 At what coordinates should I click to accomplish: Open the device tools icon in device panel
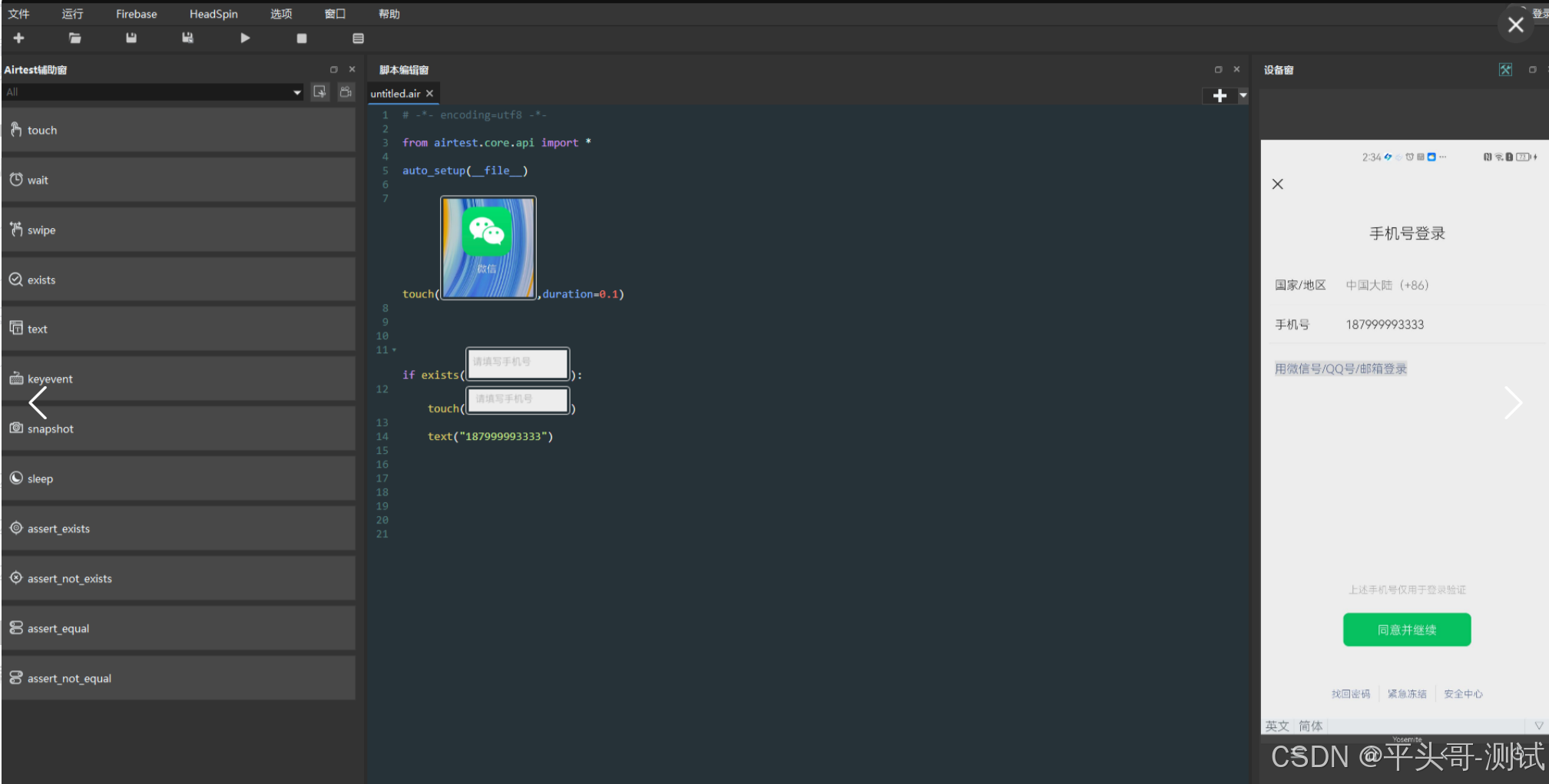coord(1505,70)
